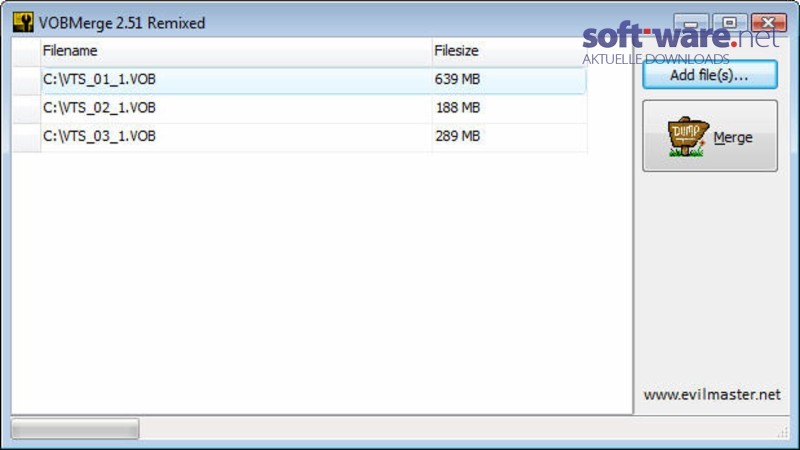The height and width of the screenshot is (450, 800).
Task: Click the row header of VTS_01_1.VOB
Action: coord(26,80)
